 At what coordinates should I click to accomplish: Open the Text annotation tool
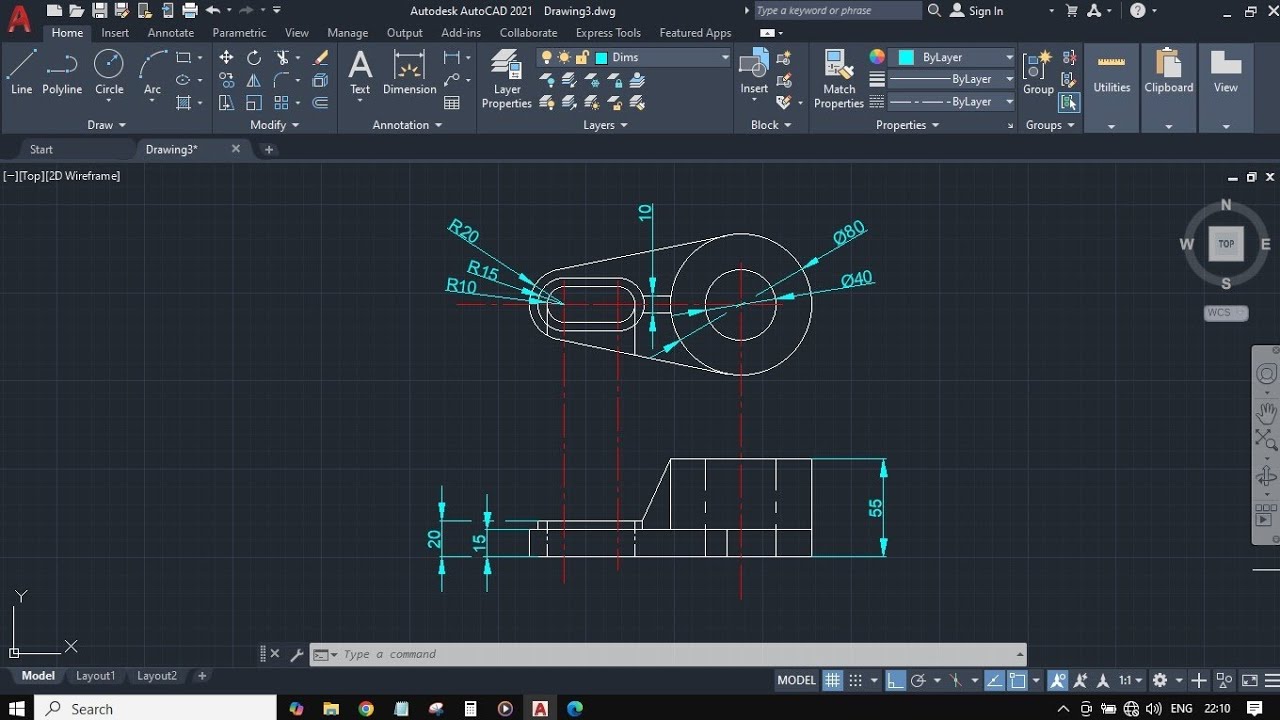tap(360, 72)
